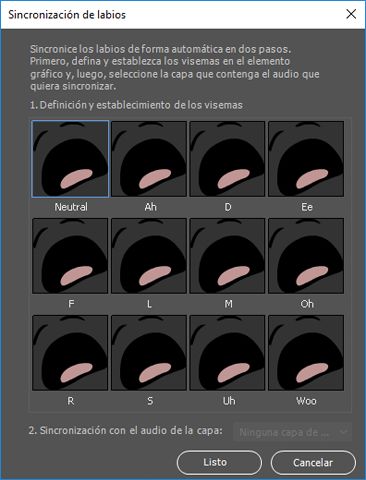Choose the M viseme thumbnail
366x480 pixels.
227,256
